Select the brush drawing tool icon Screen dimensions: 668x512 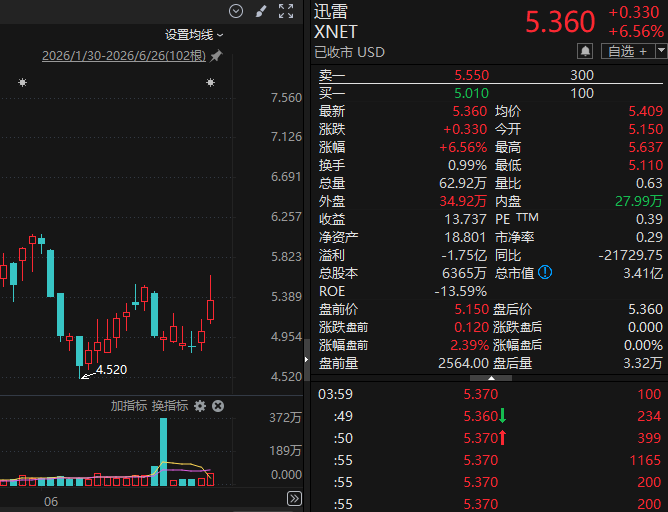click(x=261, y=11)
